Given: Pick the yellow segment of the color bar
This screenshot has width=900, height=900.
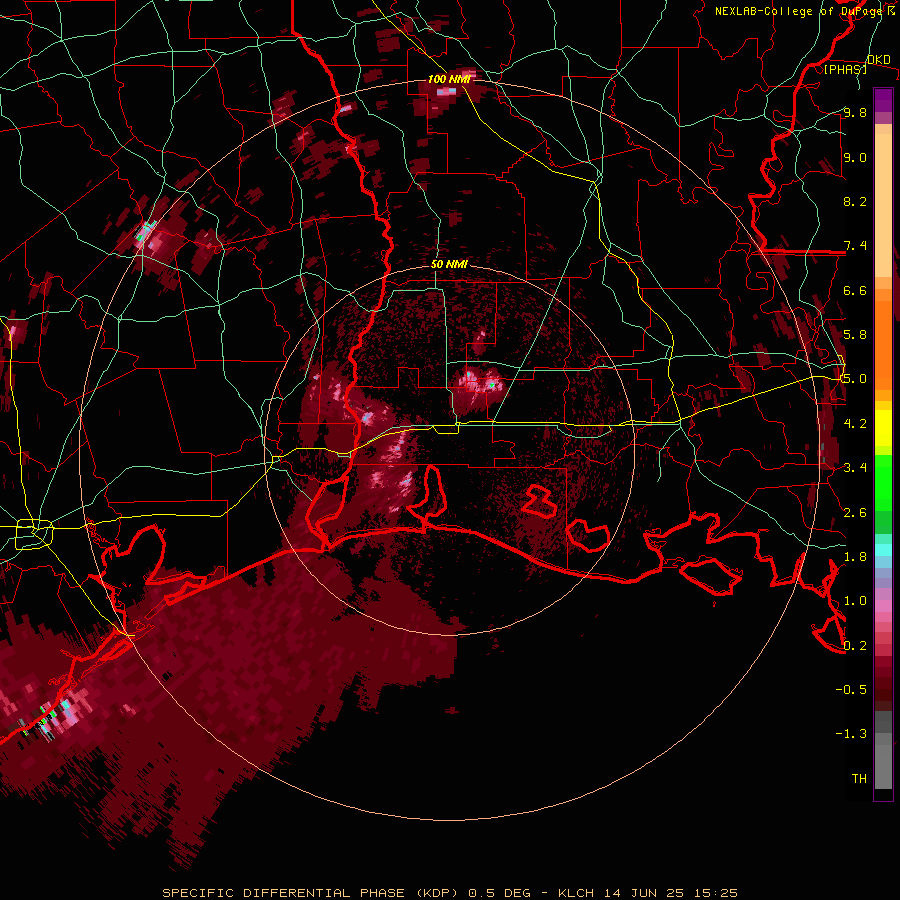Looking at the screenshot, I should (883, 428).
